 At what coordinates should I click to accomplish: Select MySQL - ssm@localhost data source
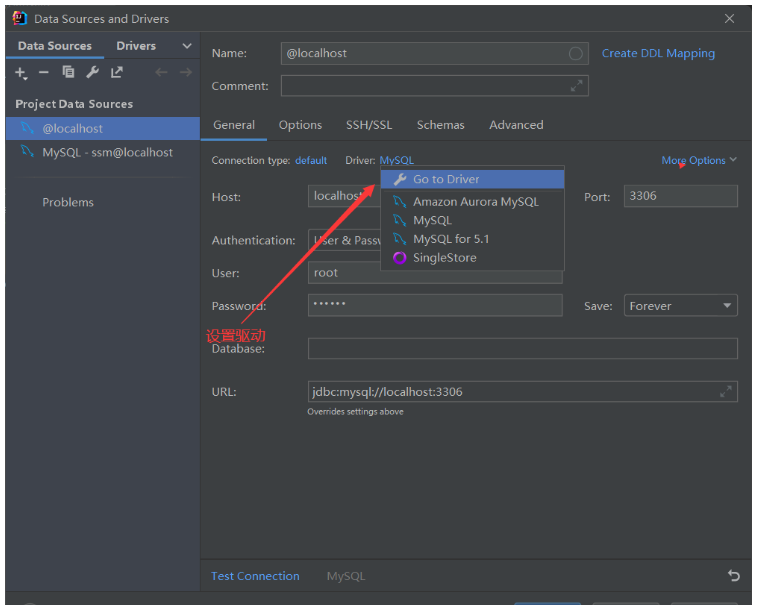[107, 152]
